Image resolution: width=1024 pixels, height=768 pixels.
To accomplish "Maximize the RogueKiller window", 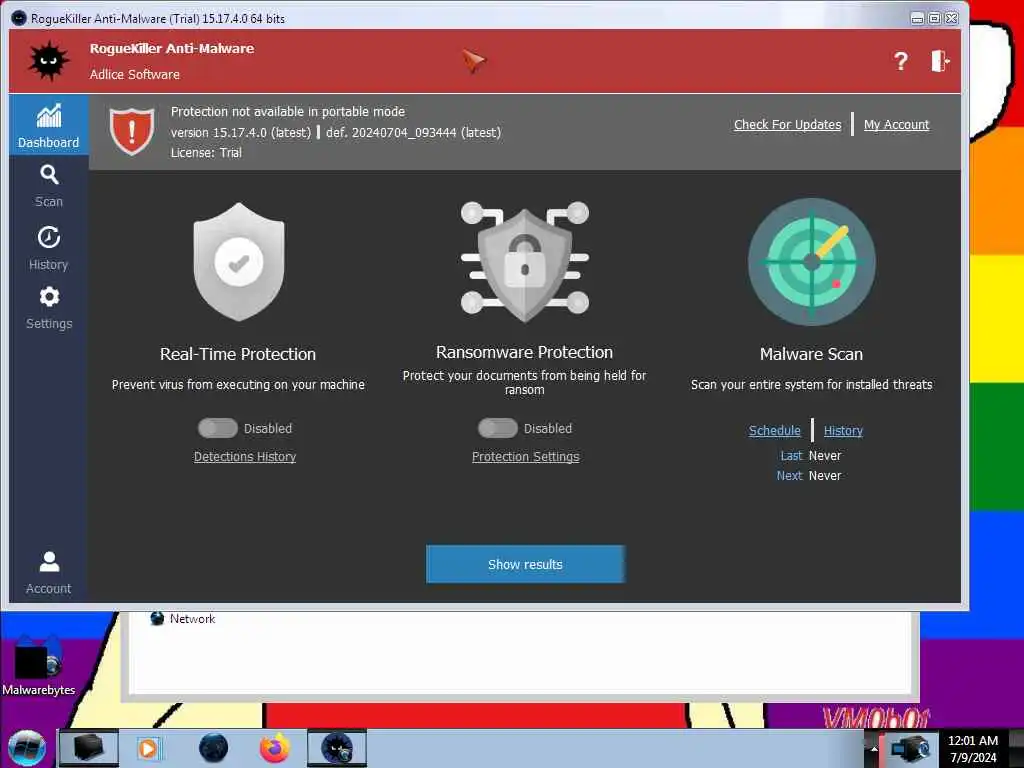I will (935, 18).
